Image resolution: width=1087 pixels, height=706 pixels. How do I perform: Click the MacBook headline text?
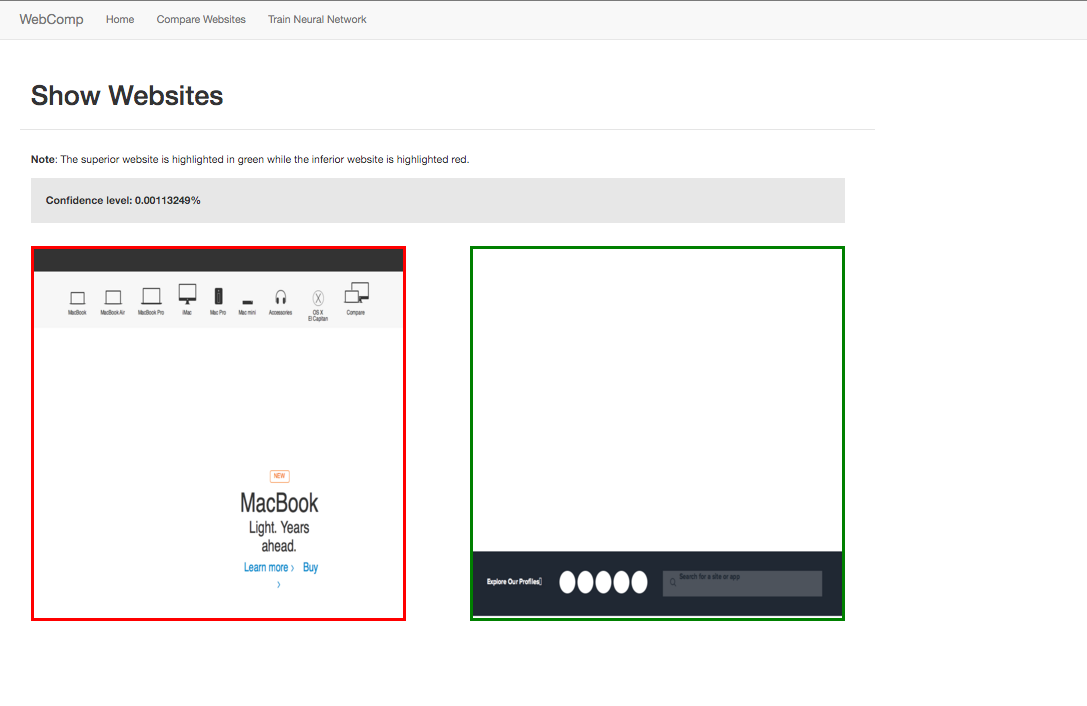coord(279,503)
